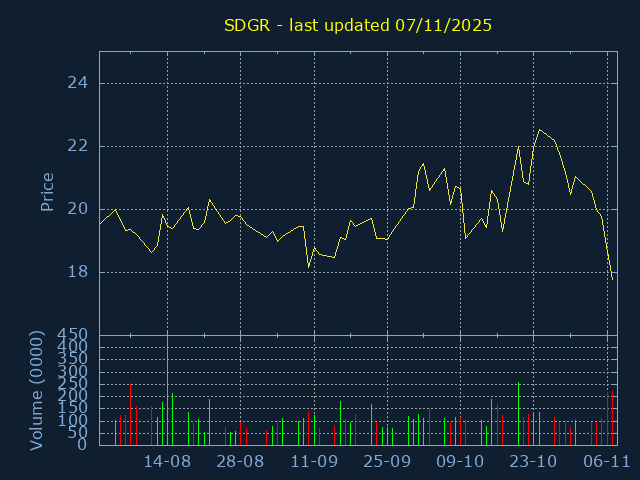Click the last red volume bar at far right

612,418
